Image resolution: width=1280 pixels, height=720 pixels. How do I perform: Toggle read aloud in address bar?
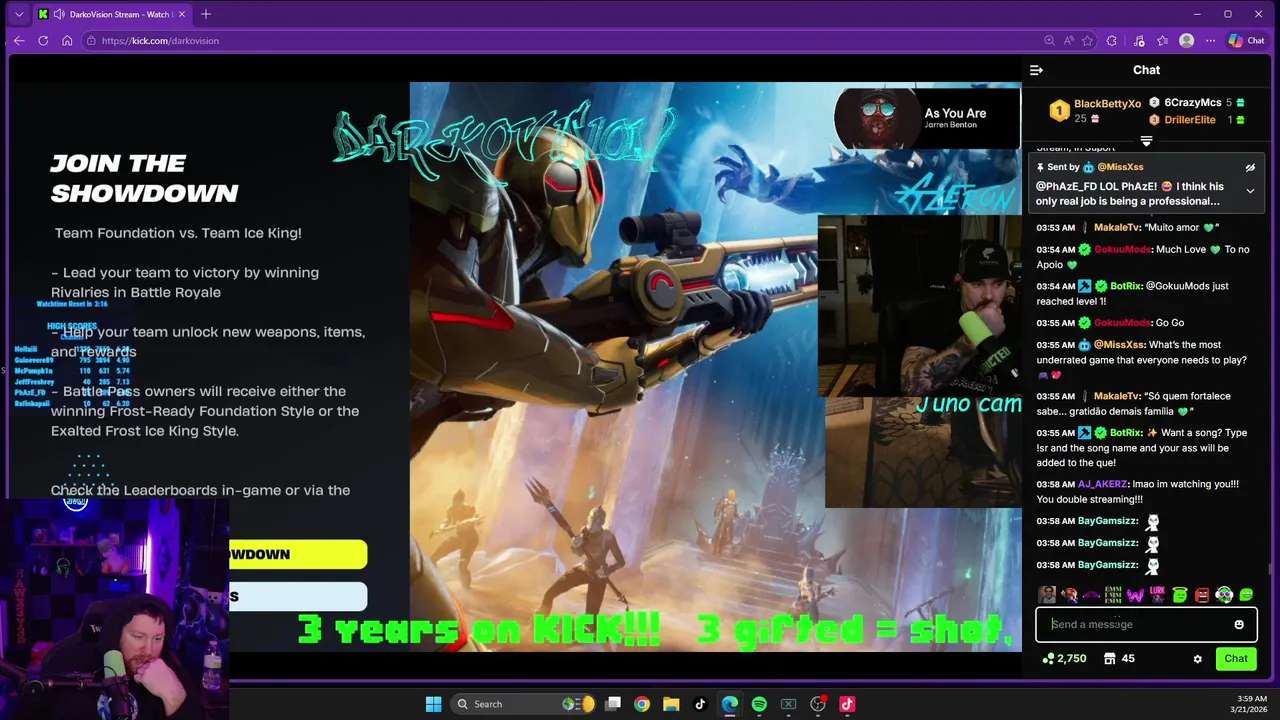point(1068,41)
